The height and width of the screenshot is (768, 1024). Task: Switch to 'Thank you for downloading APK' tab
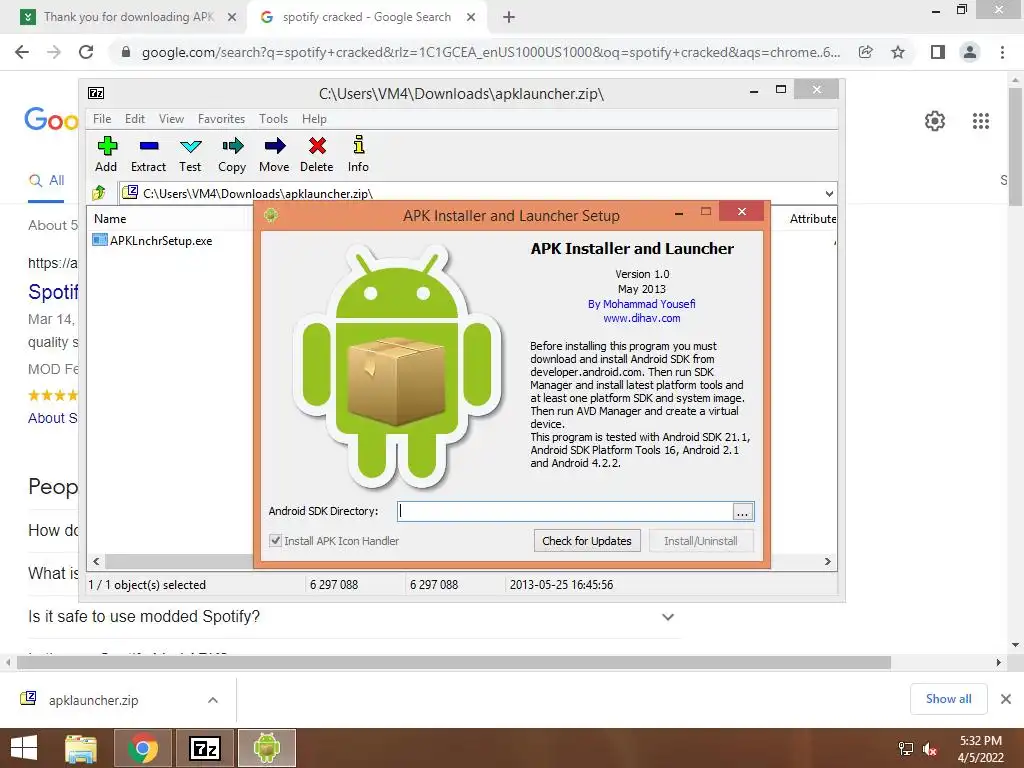pos(128,17)
